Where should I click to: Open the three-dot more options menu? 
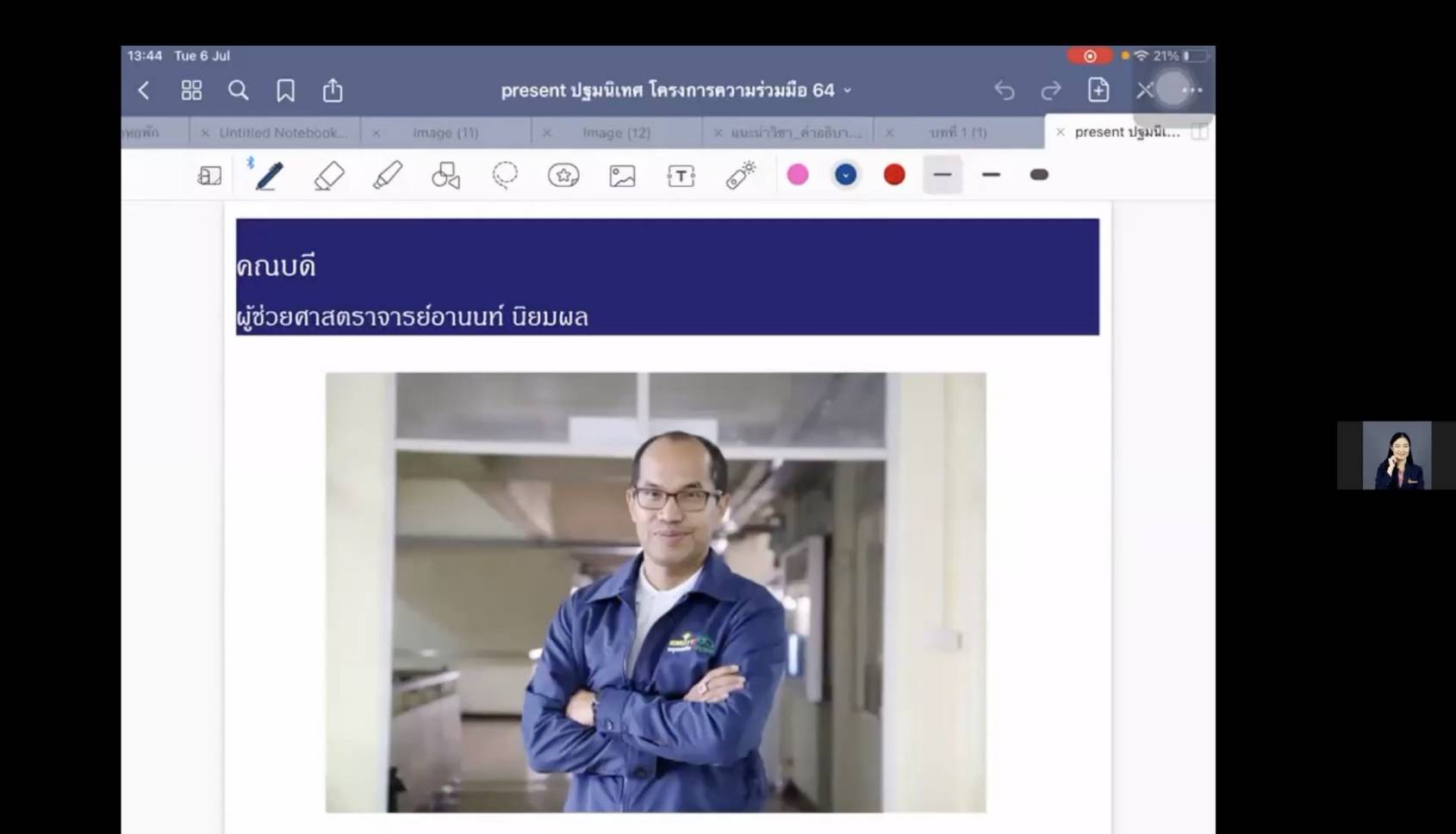pos(1192,90)
